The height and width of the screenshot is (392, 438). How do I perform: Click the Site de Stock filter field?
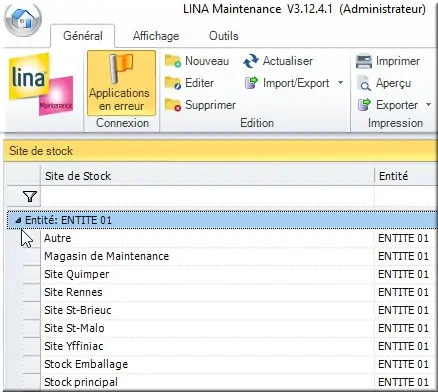pyautogui.click(x=207, y=197)
